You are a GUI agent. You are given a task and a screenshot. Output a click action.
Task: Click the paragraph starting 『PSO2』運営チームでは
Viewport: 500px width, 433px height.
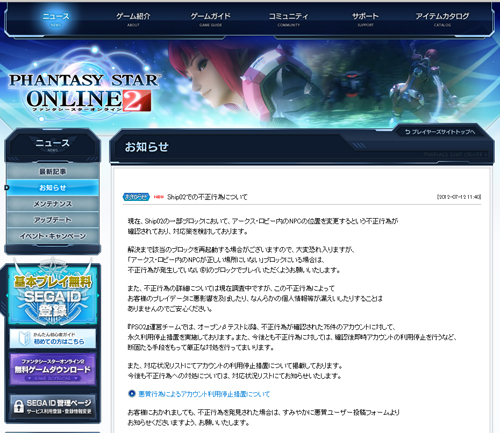click(x=292, y=337)
